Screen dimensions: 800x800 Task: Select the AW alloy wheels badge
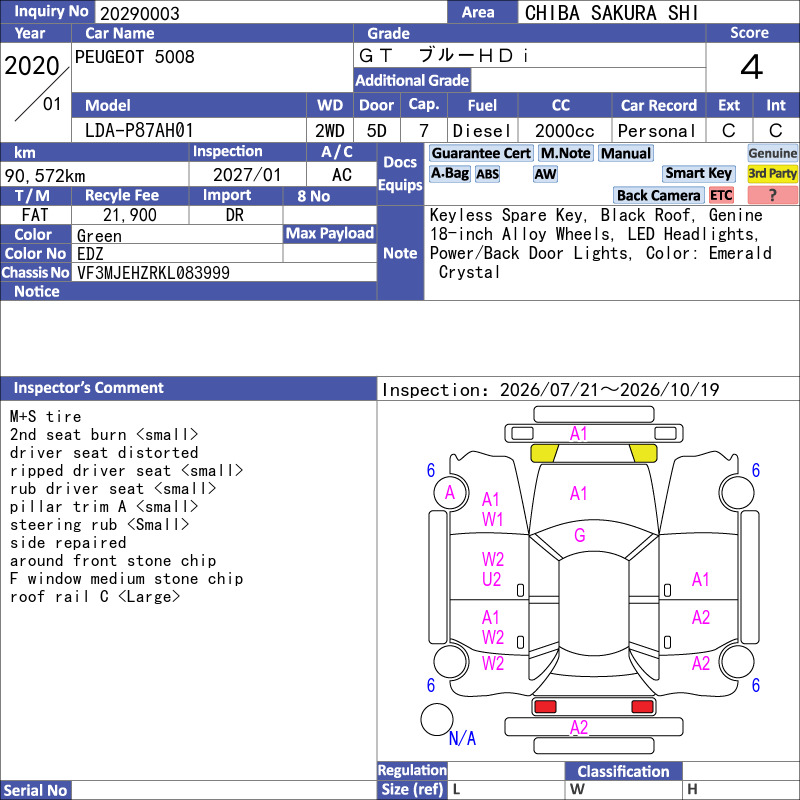[x=545, y=174]
